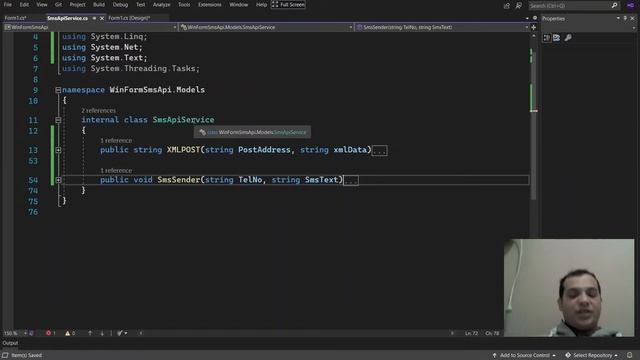The width and height of the screenshot is (640, 360).
Task: Open the Tools menu
Action: pos(184,4)
